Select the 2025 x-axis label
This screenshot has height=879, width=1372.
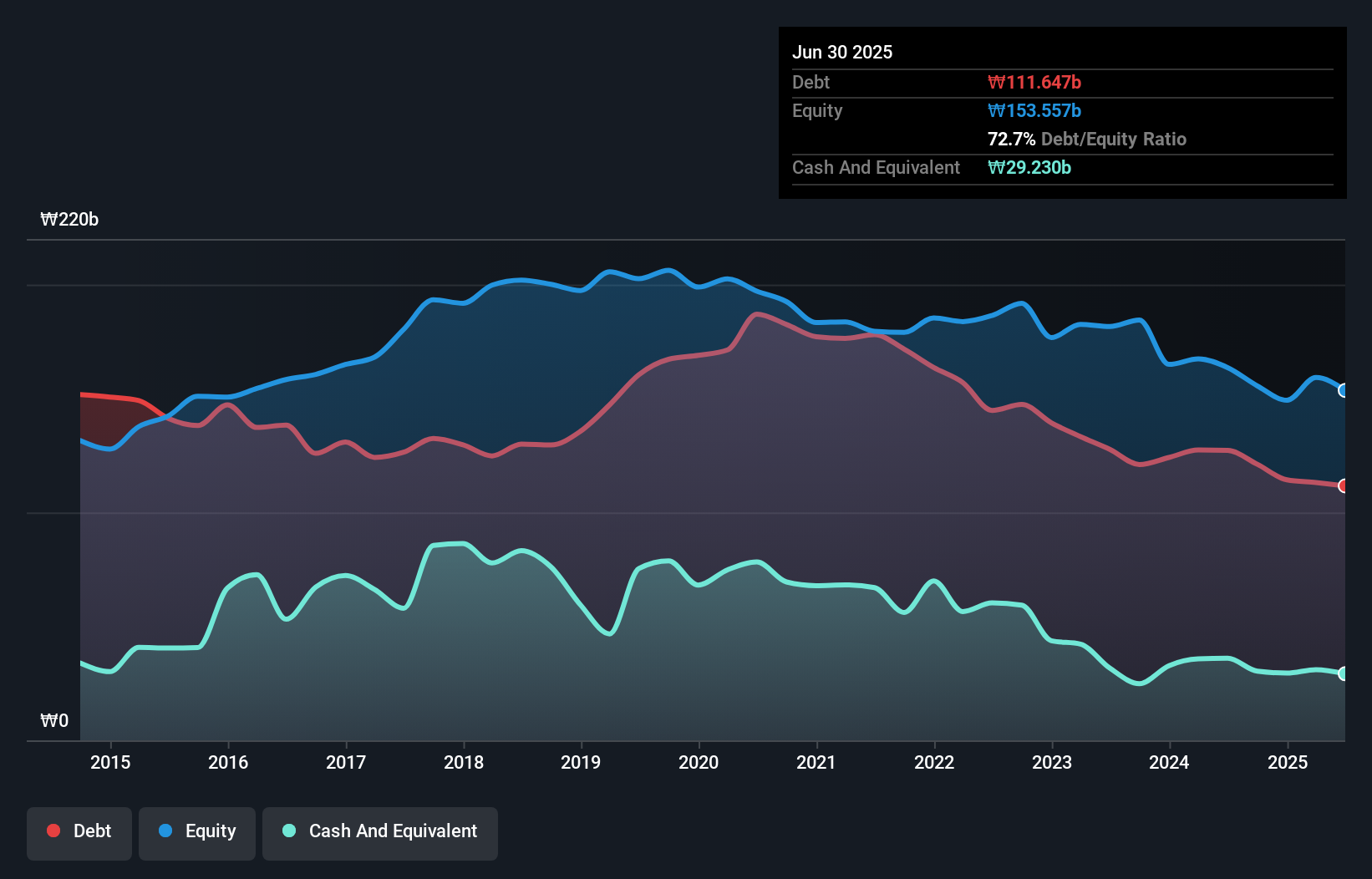[1287, 762]
